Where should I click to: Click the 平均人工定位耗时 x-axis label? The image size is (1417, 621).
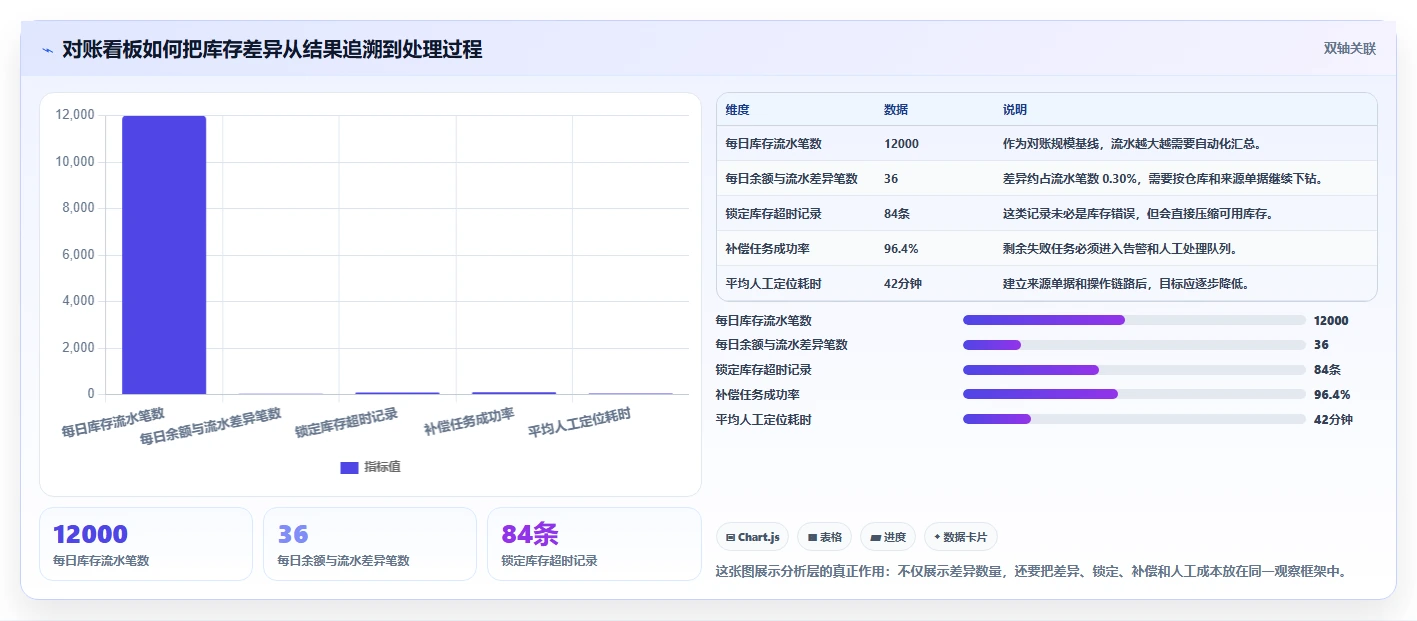coord(580,422)
